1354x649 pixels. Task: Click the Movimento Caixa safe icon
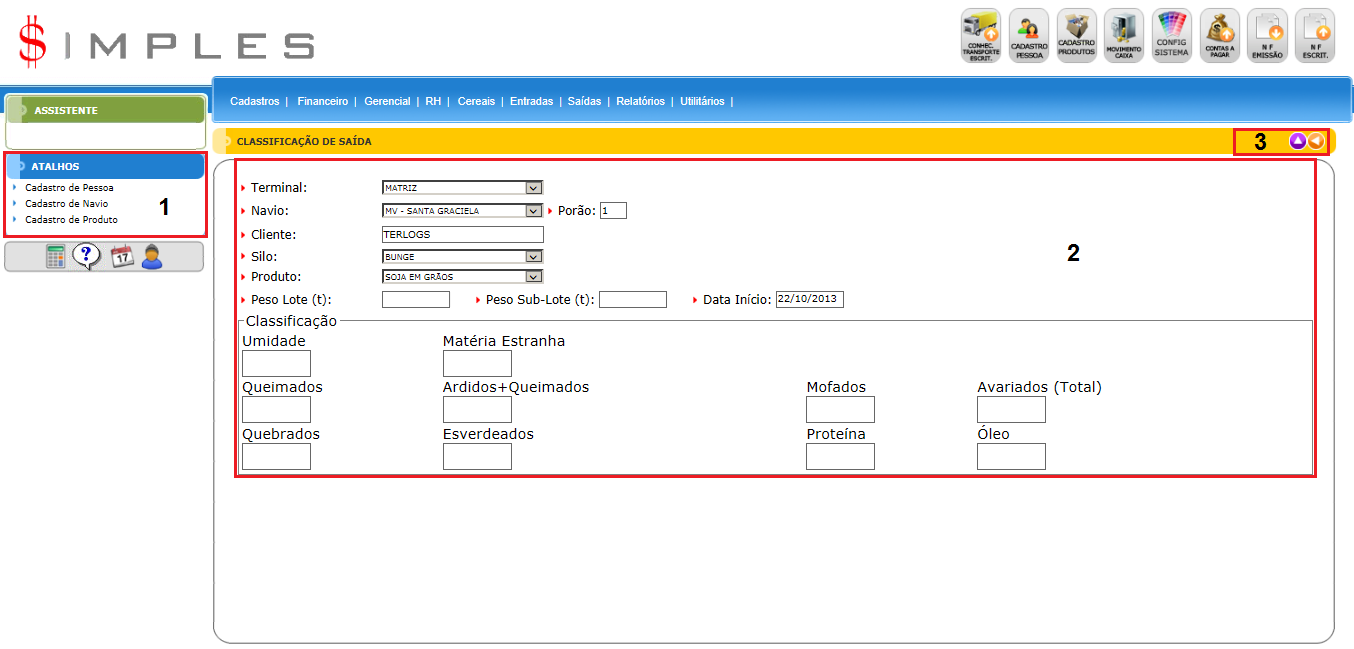click(x=1124, y=35)
